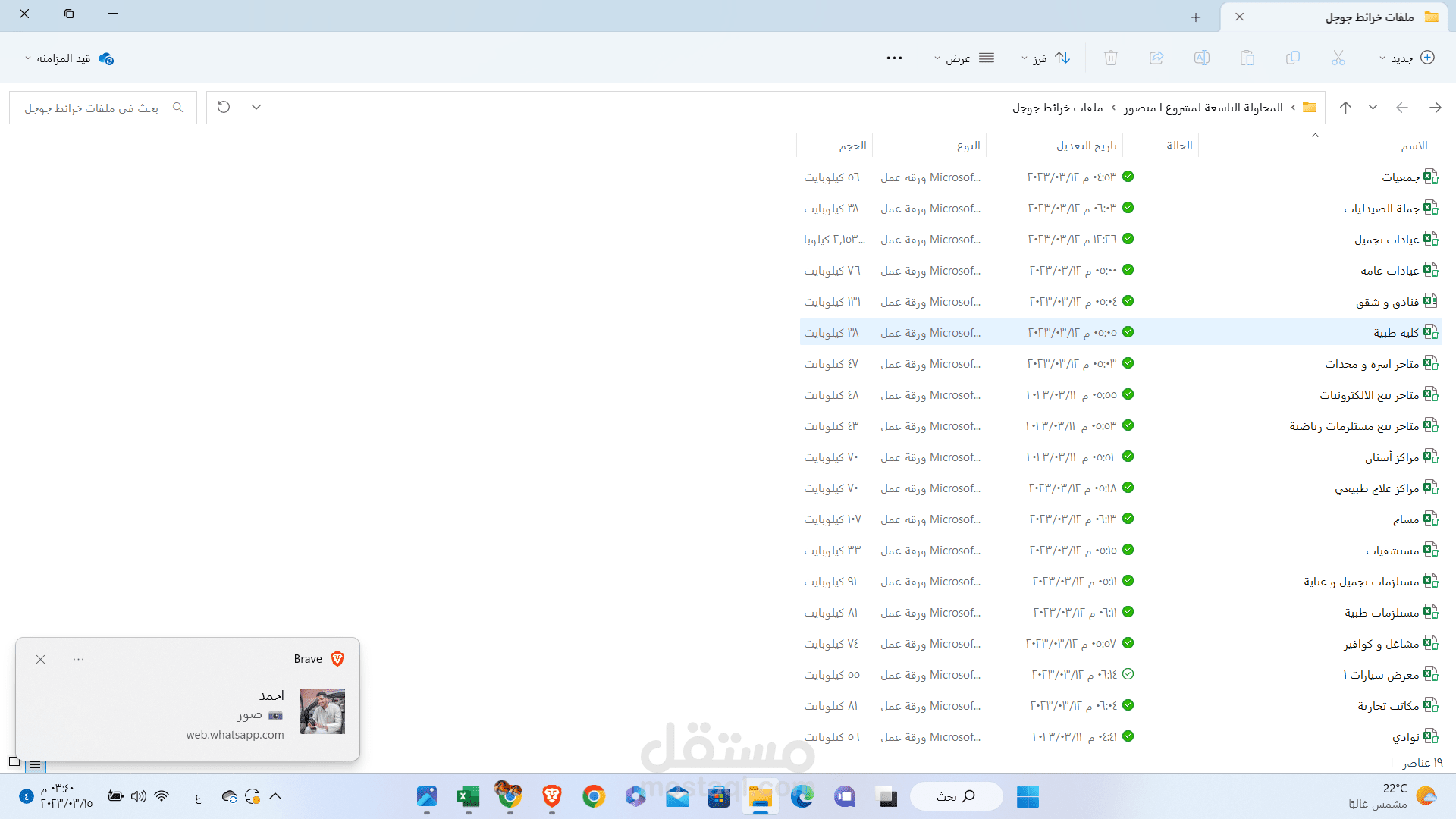Click the Refresh icon beside address bar
Screen dimensions: 1456x819
[x=224, y=107]
